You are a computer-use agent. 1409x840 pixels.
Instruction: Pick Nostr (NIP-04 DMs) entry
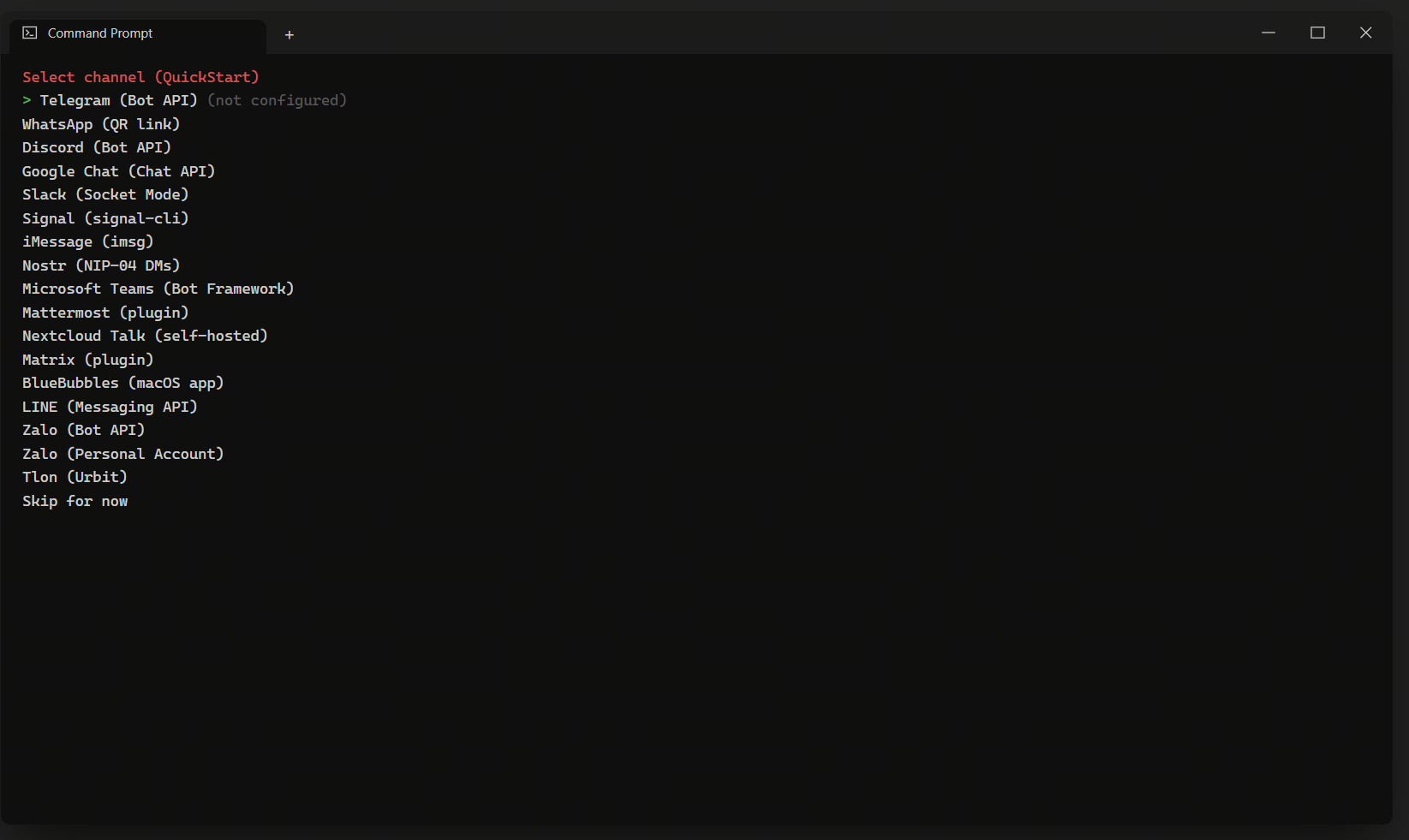(101, 265)
